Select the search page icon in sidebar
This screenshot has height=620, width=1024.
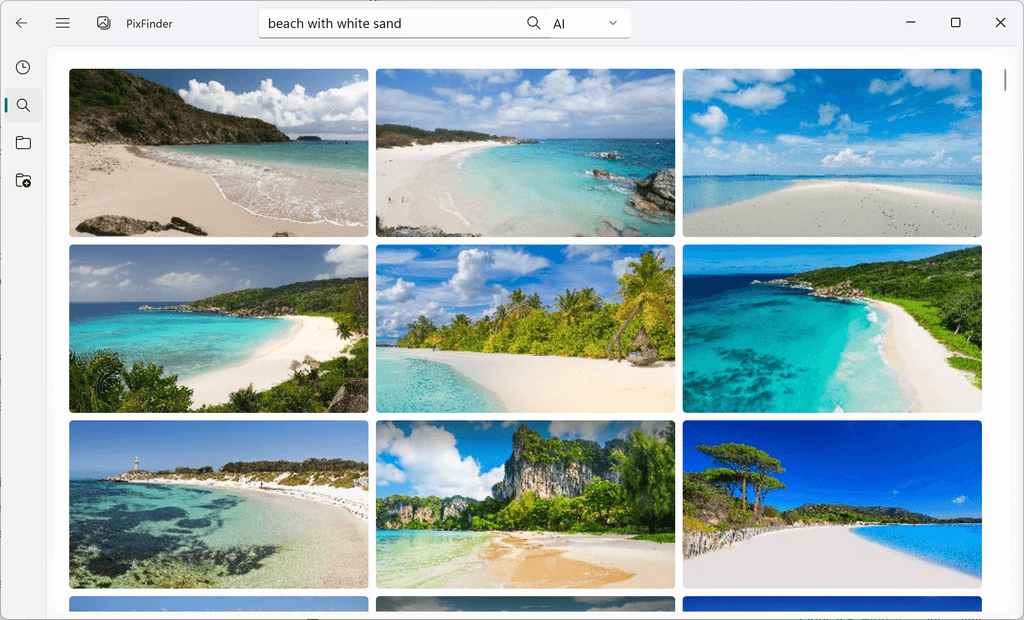click(24, 105)
